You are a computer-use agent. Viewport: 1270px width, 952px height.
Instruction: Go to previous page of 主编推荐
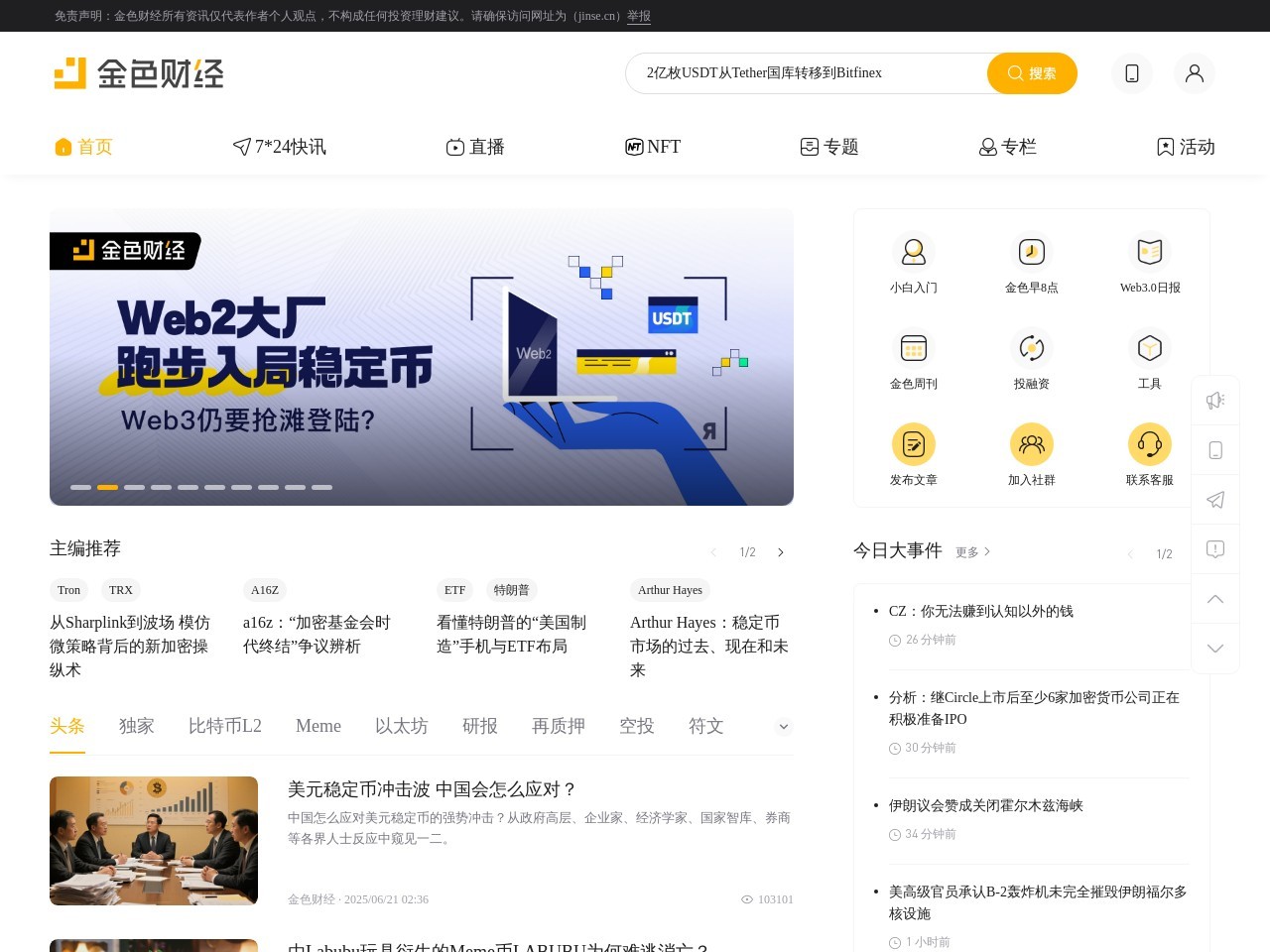(712, 552)
